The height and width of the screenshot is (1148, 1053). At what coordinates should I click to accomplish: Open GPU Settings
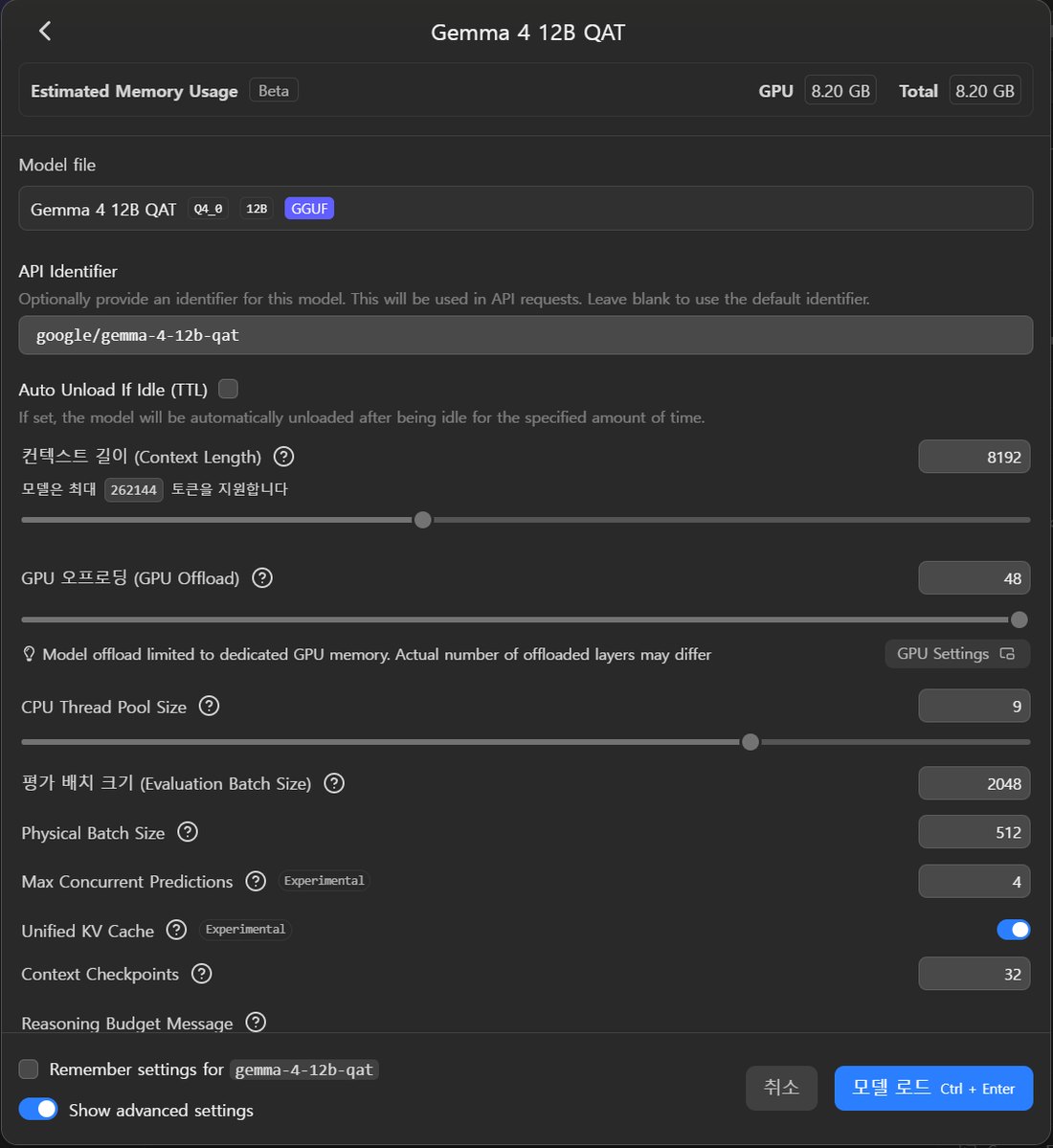coord(957,654)
